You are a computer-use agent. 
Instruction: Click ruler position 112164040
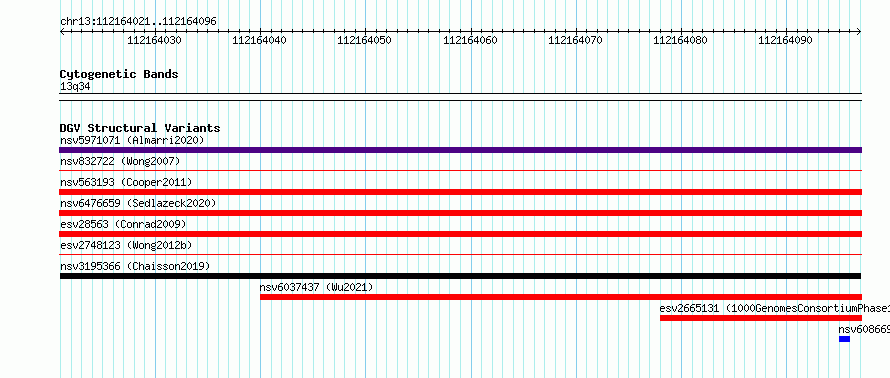click(259, 40)
